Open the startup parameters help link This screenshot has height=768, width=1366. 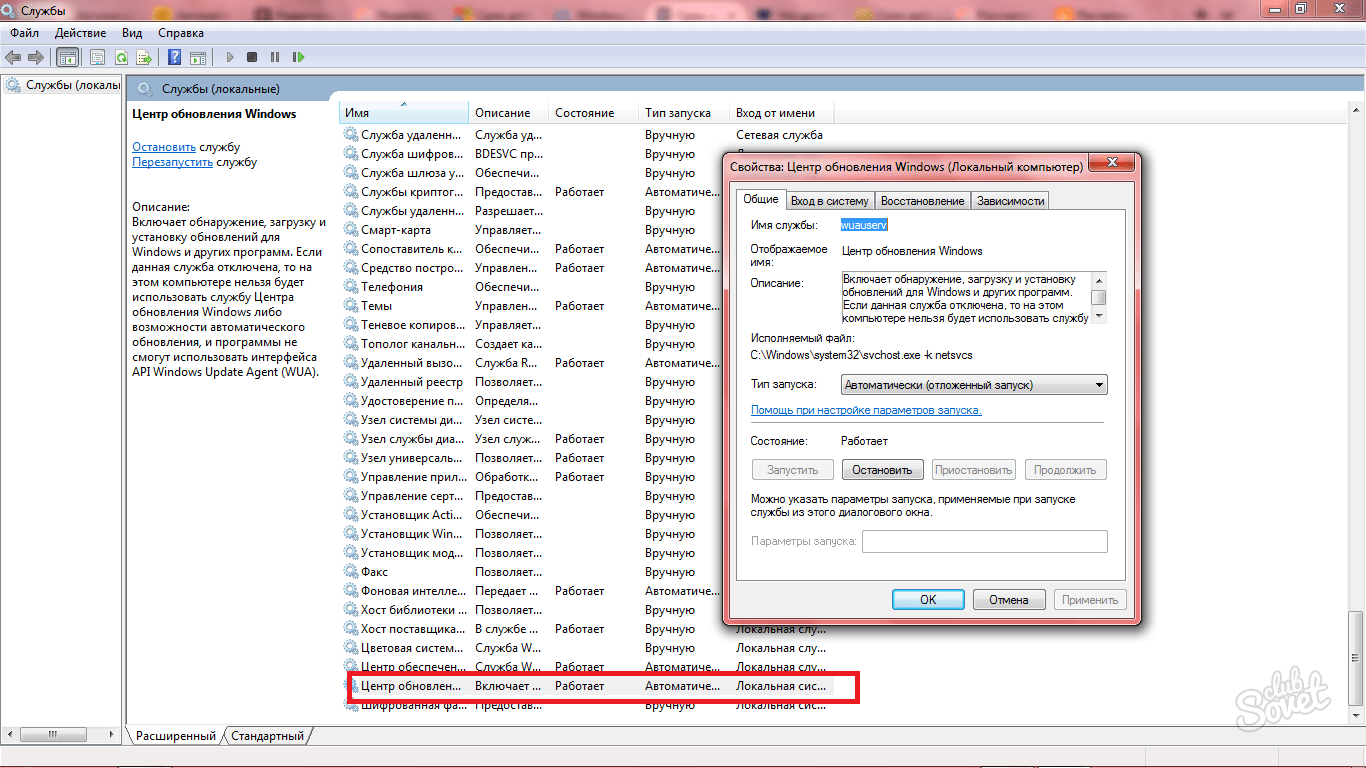(x=866, y=410)
